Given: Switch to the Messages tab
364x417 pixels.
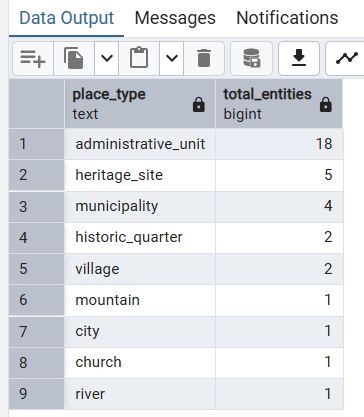Looking at the screenshot, I should [x=175, y=18].
